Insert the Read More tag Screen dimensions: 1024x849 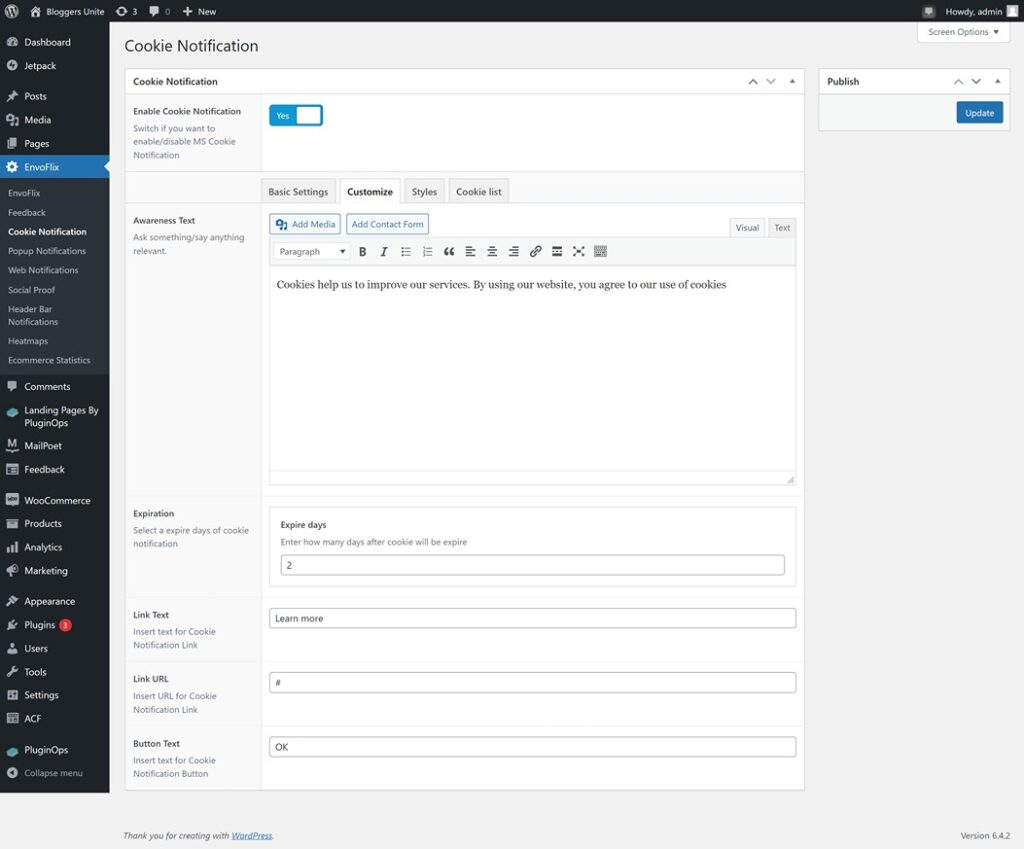point(556,251)
